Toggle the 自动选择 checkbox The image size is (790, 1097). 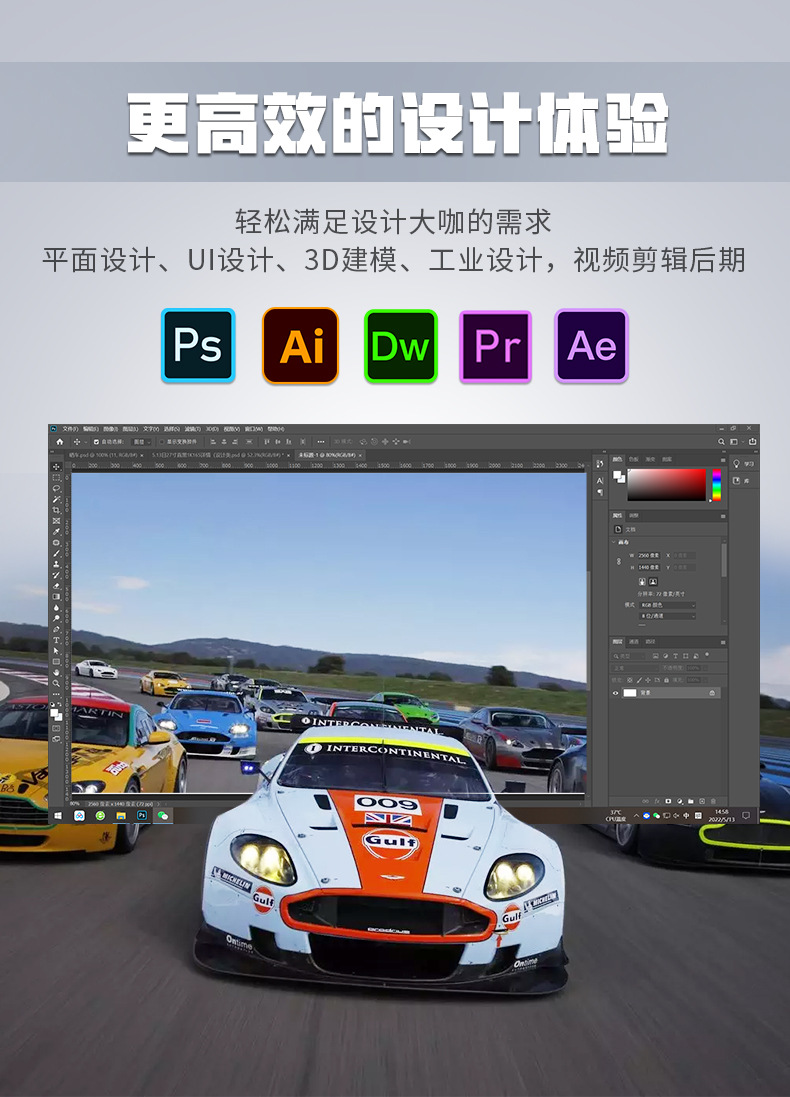[x=96, y=442]
